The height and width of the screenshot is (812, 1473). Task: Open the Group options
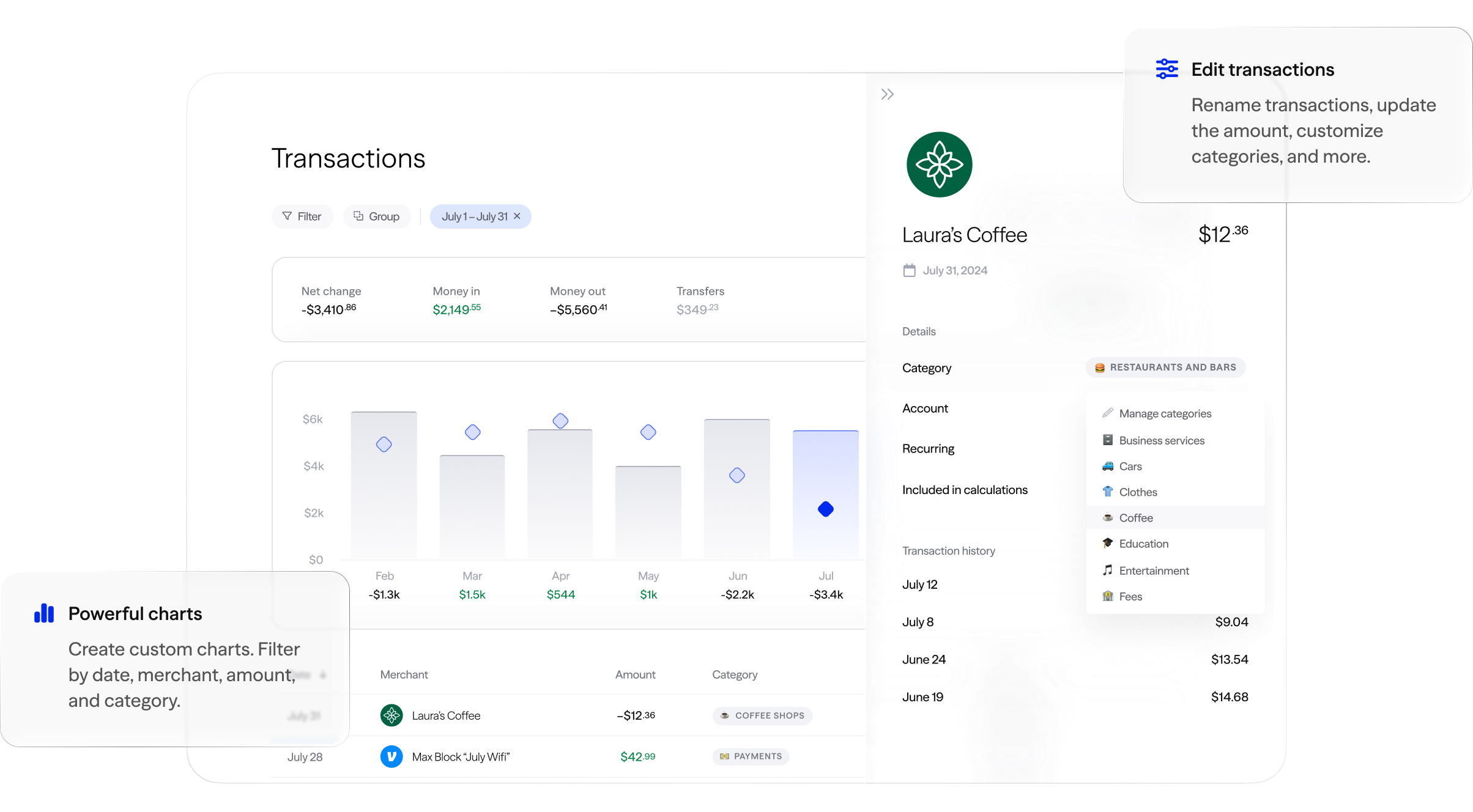[376, 216]
